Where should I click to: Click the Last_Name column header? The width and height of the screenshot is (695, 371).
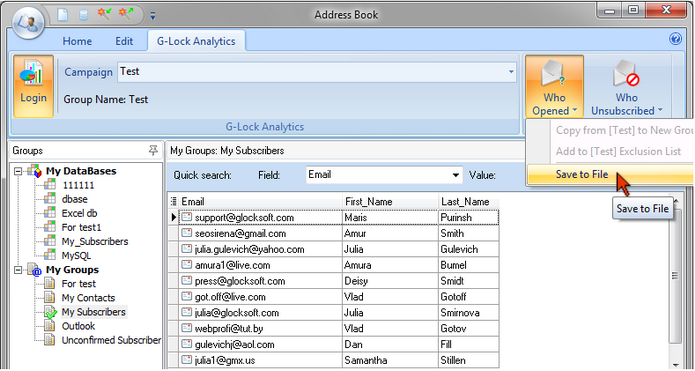point(469,202)
